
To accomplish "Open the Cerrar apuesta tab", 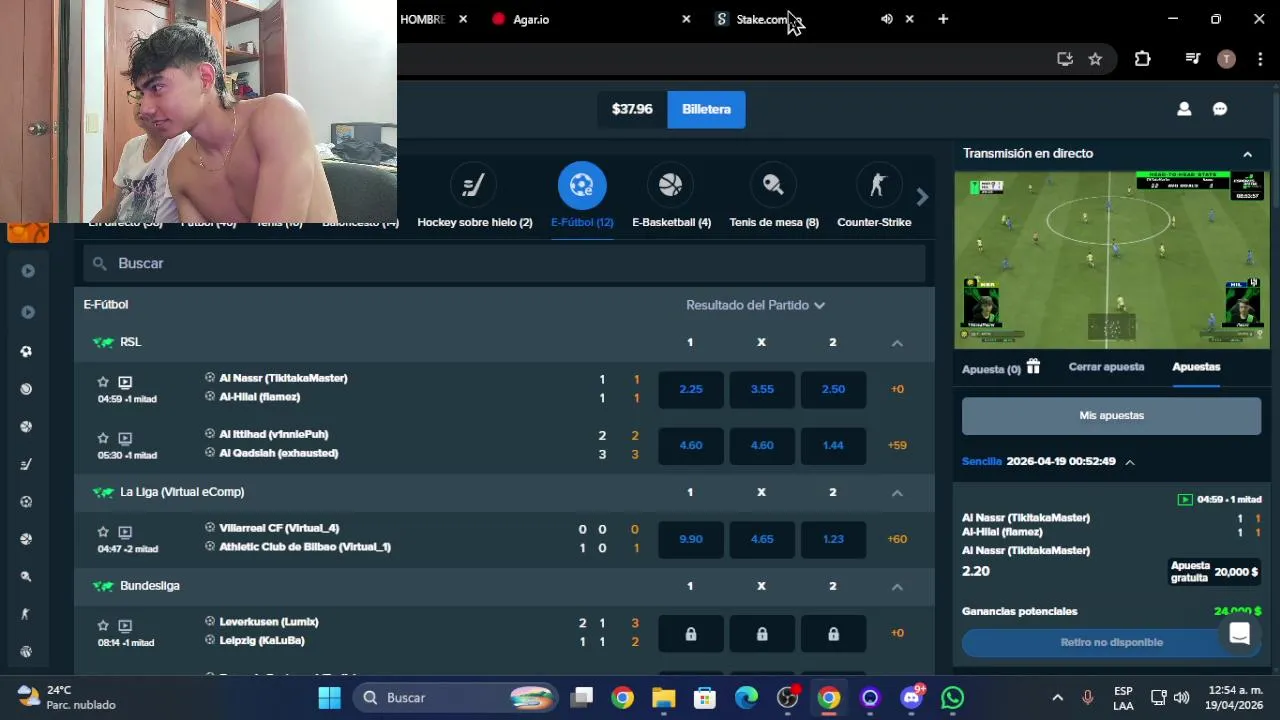I will click(1106, 367).
